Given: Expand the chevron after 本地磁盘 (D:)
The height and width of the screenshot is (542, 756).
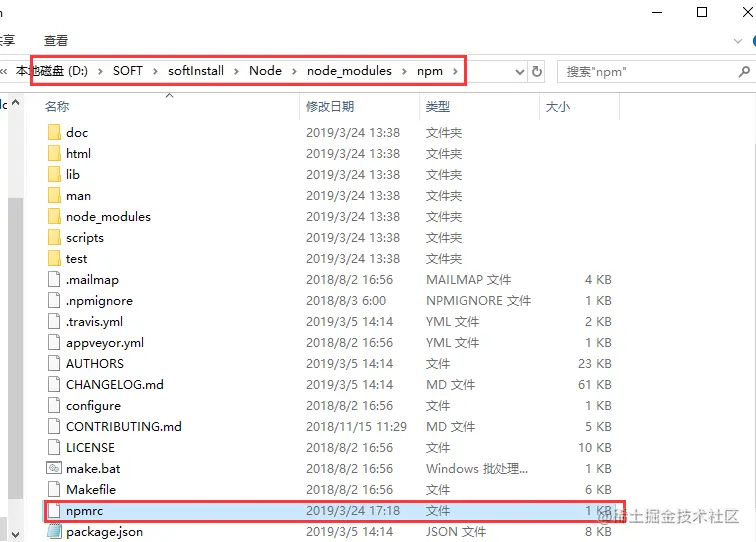Looking at the screenshot, I should pyautogui.click(x=100, y=71).
